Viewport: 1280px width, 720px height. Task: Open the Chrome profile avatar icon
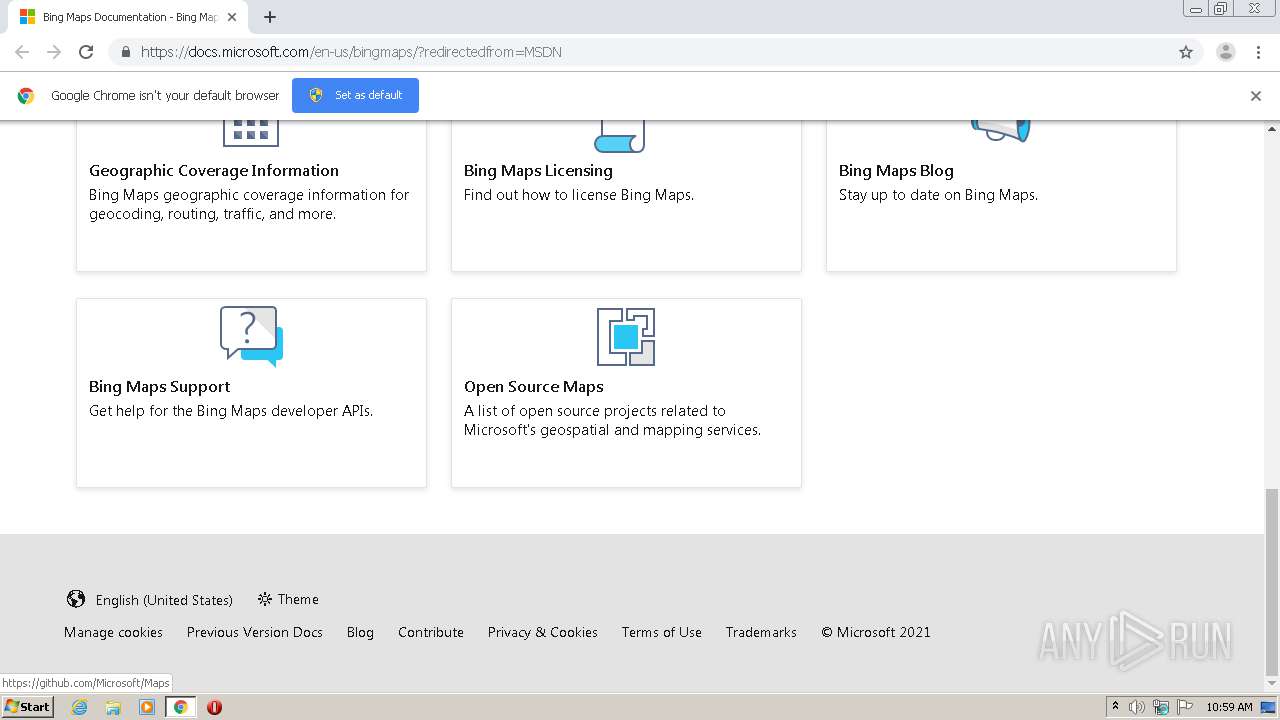click(1226, 52)
